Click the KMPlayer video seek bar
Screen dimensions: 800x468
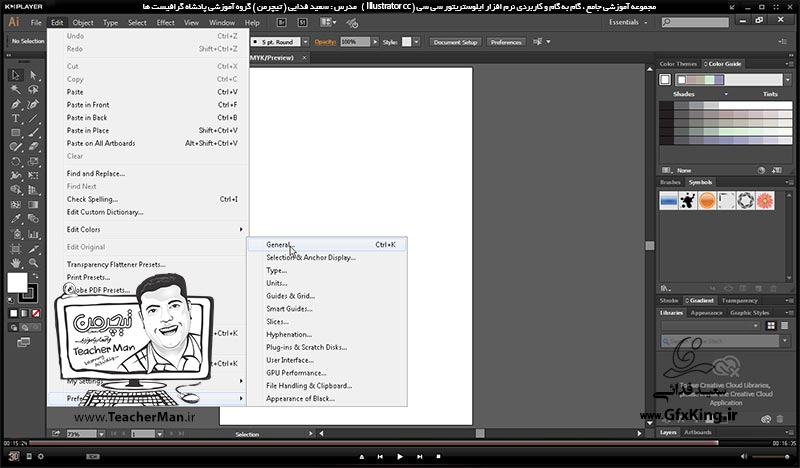[x=399, y=443]
